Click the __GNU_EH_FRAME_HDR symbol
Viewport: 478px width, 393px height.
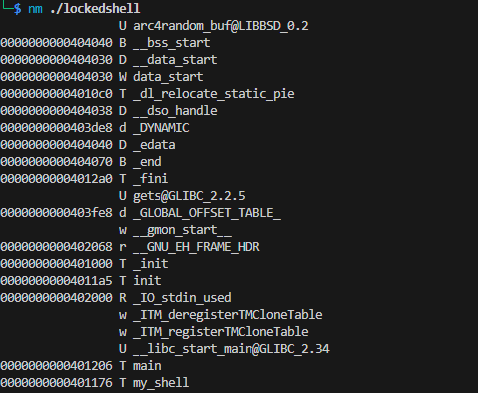click(x=196, y=247)
